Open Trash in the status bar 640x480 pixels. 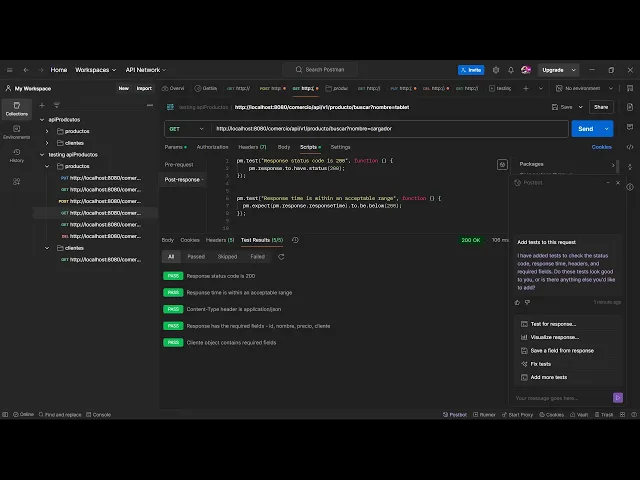[x=604, y=414]
